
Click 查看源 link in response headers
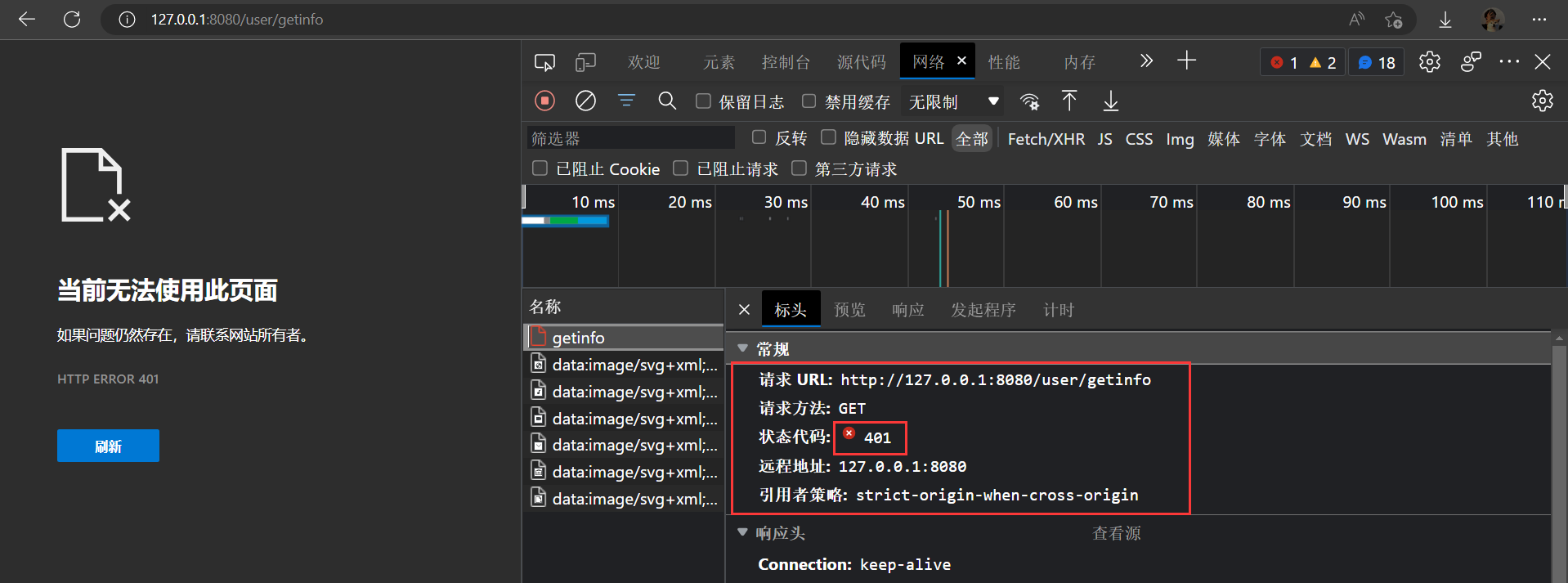click(x=1117, y=533)
